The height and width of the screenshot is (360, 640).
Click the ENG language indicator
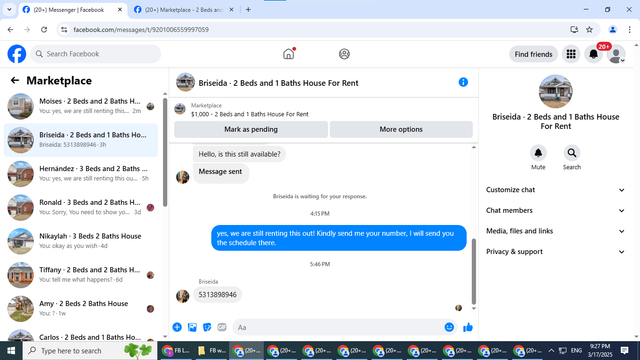pyautogui.click(x=576, y=351)
